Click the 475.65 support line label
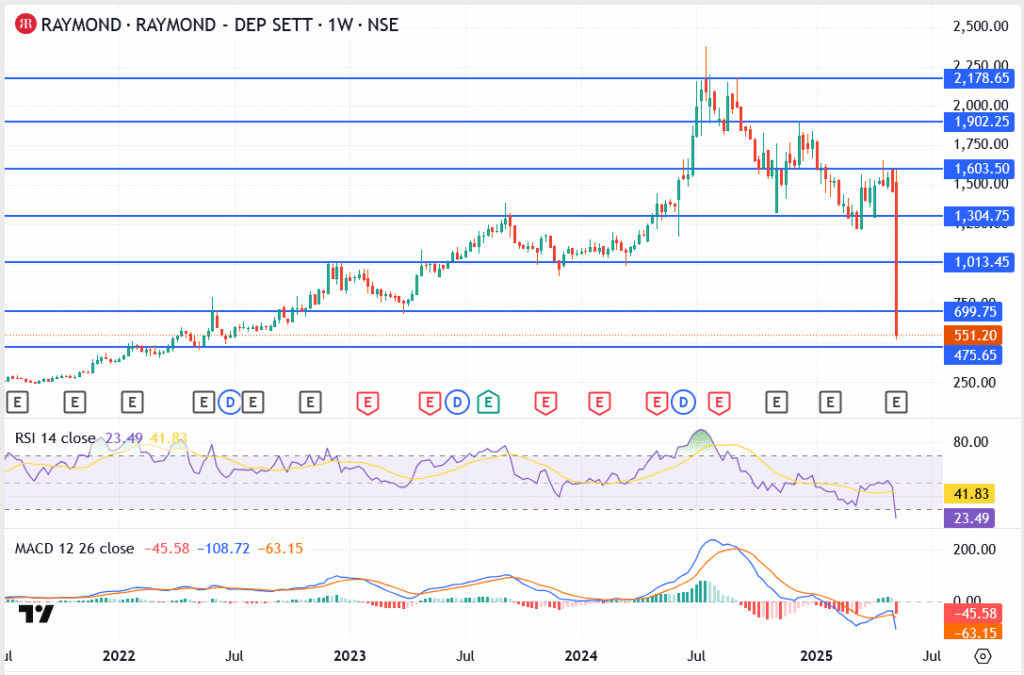 (x=975, y=355)
